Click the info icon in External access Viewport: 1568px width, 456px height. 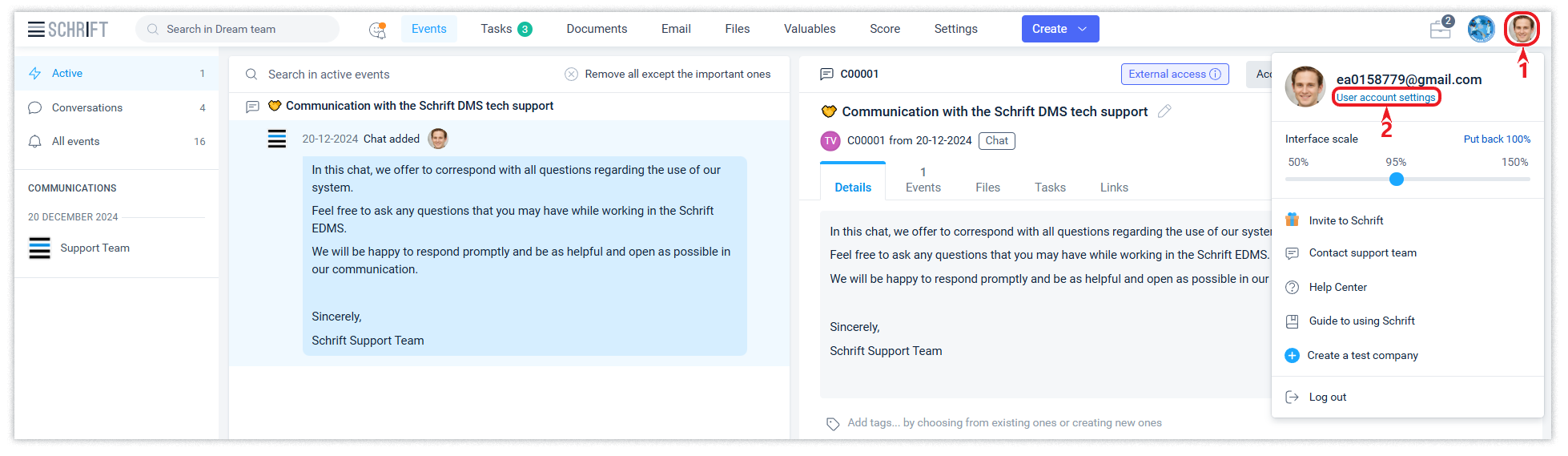pos(1215,74)
